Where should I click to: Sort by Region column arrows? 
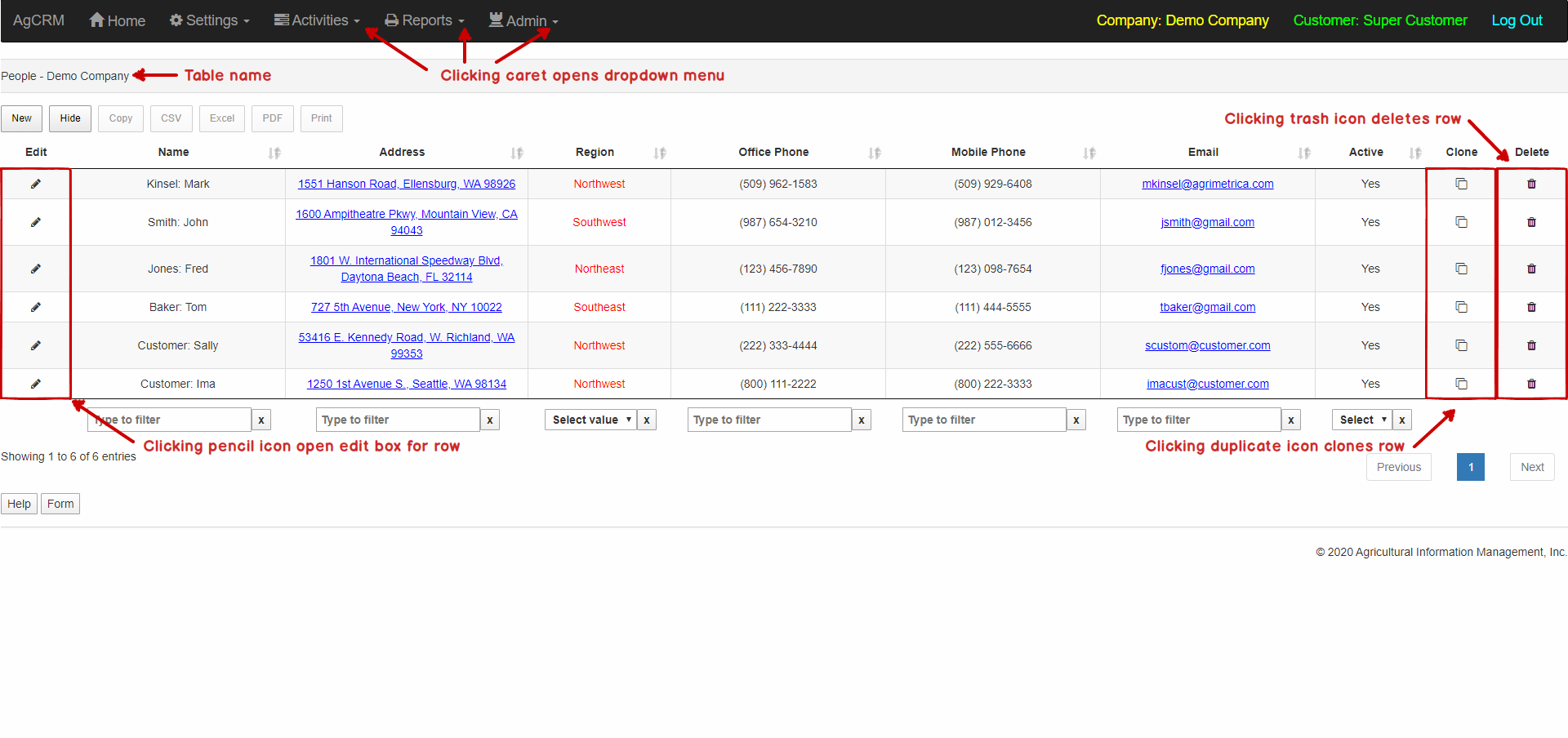pyautogui.click(x=660, y=153)
